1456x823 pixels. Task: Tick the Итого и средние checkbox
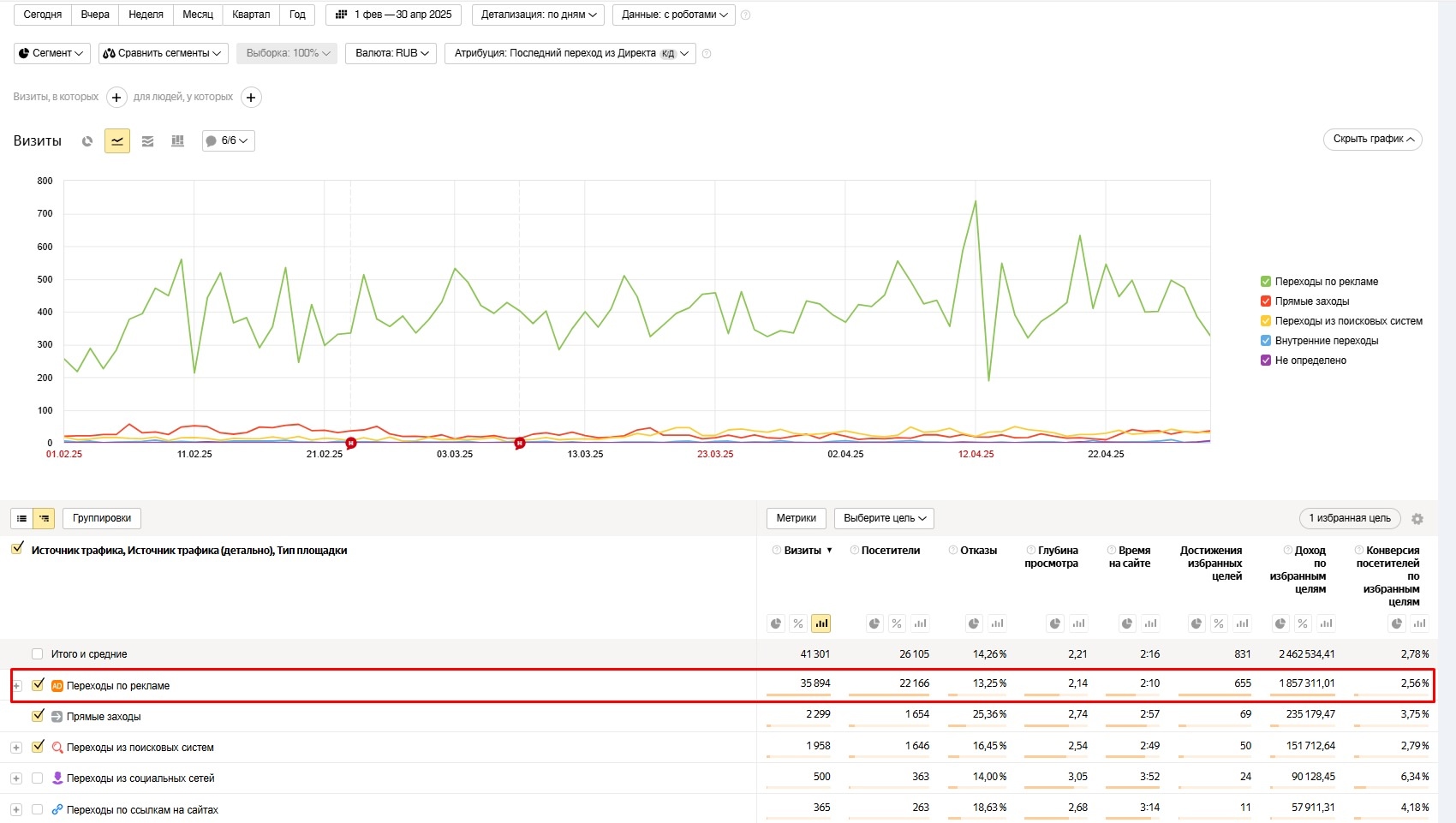37,654
